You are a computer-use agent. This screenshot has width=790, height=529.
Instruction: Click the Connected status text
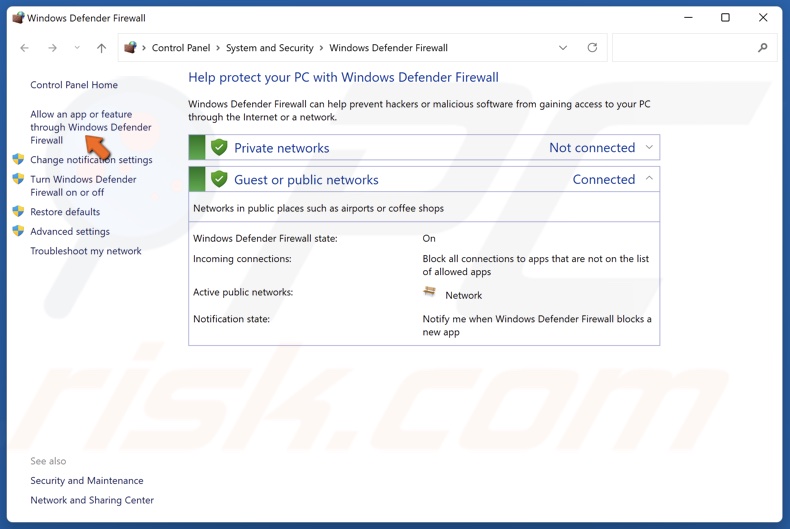point(604,179)
